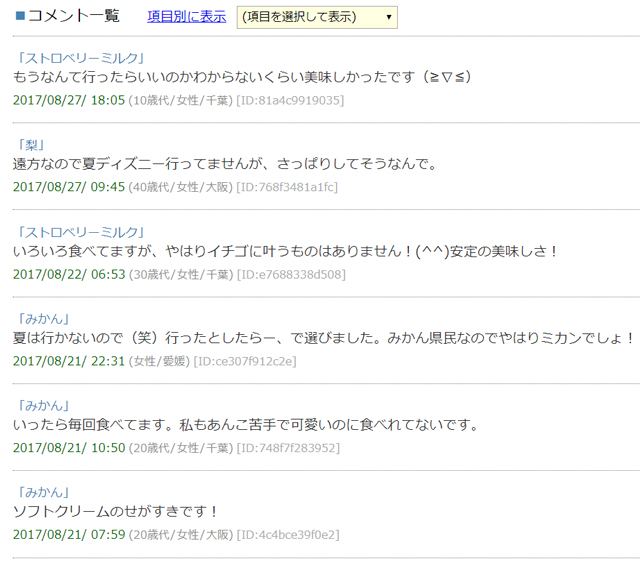Viewport: 640px width, 565px height.
Task: Click the timestamp 2017/08/21 07:59
Action: [69, 535]
